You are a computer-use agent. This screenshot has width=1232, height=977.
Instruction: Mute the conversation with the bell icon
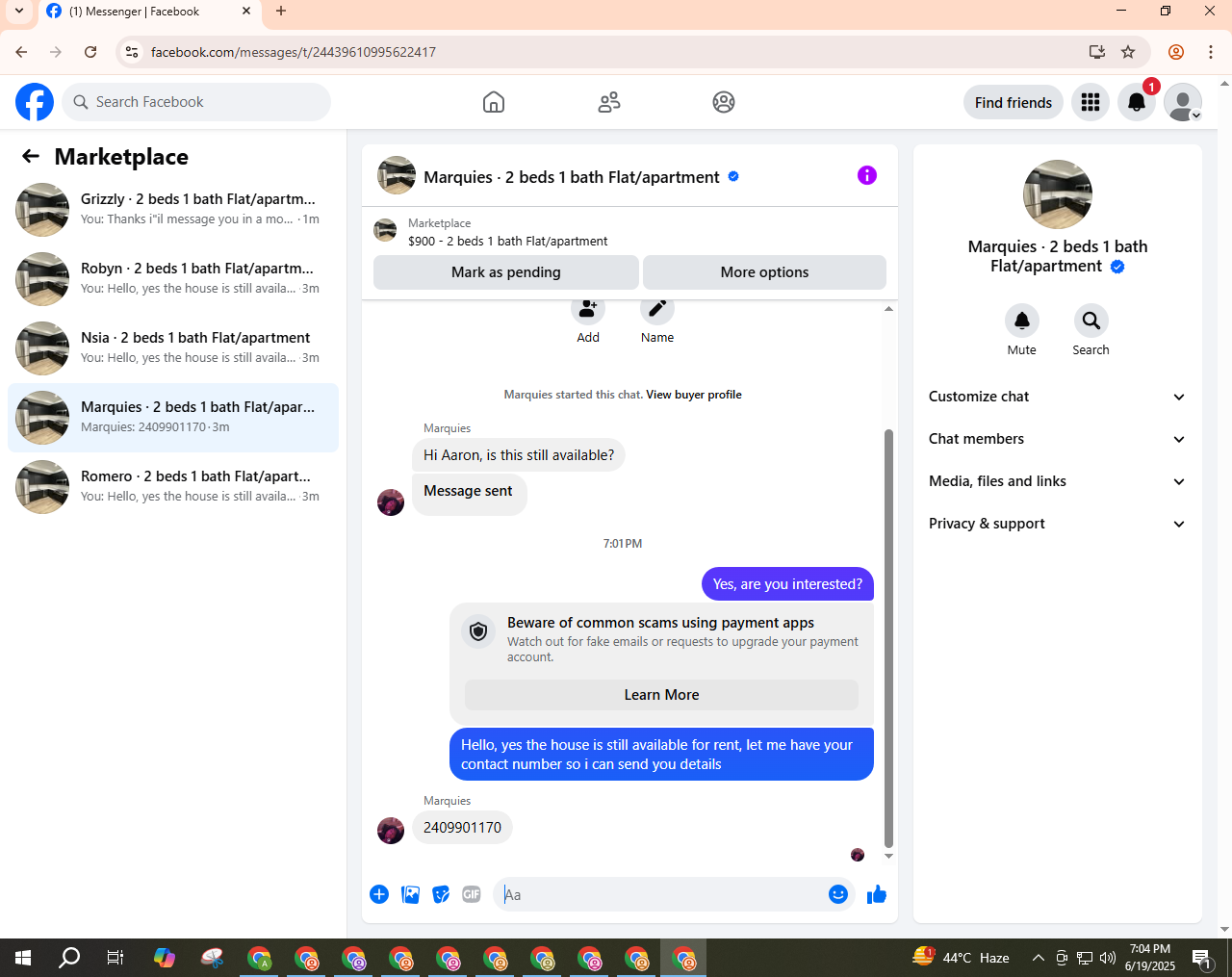1022,321
